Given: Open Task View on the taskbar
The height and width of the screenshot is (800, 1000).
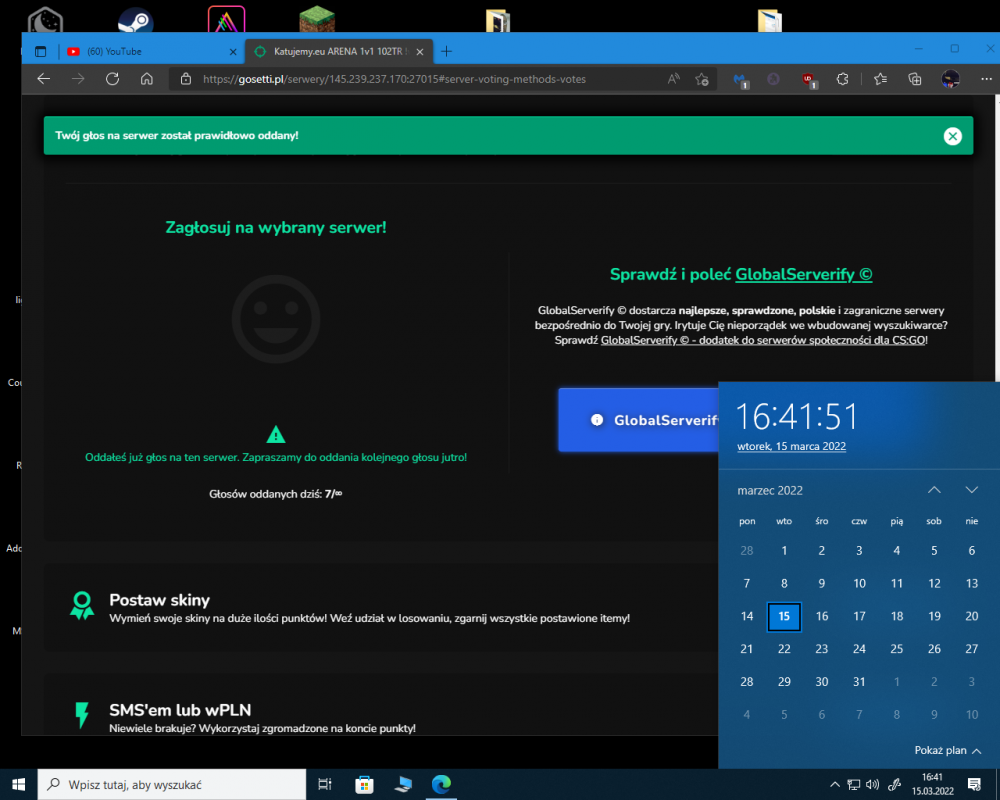Looking at the screenshot, I should pos(325,784).
